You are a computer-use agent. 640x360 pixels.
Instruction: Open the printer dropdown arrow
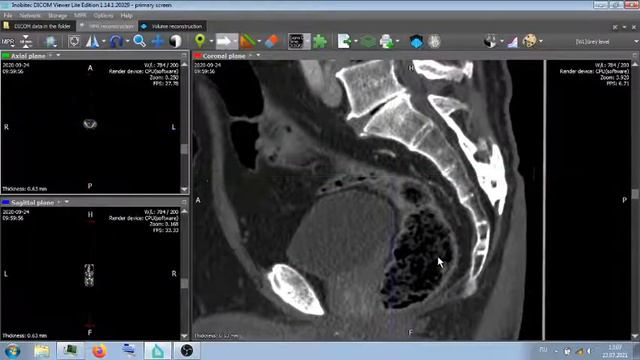click(397, 42)
